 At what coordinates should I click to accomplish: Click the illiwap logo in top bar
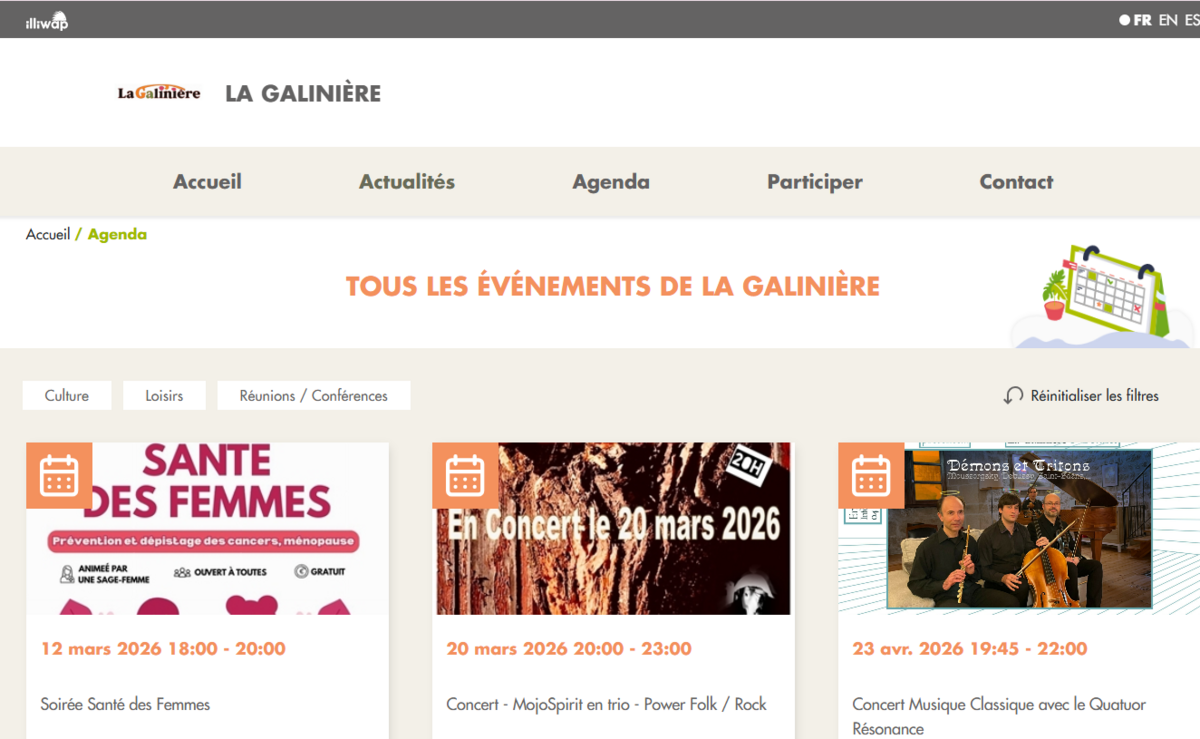[46, 20]
